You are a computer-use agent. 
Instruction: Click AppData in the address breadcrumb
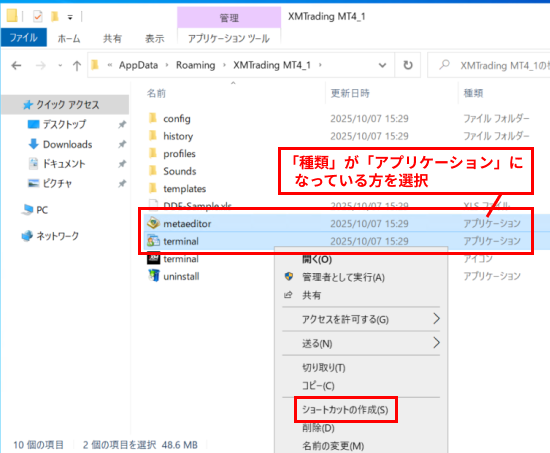click(138, 65)
